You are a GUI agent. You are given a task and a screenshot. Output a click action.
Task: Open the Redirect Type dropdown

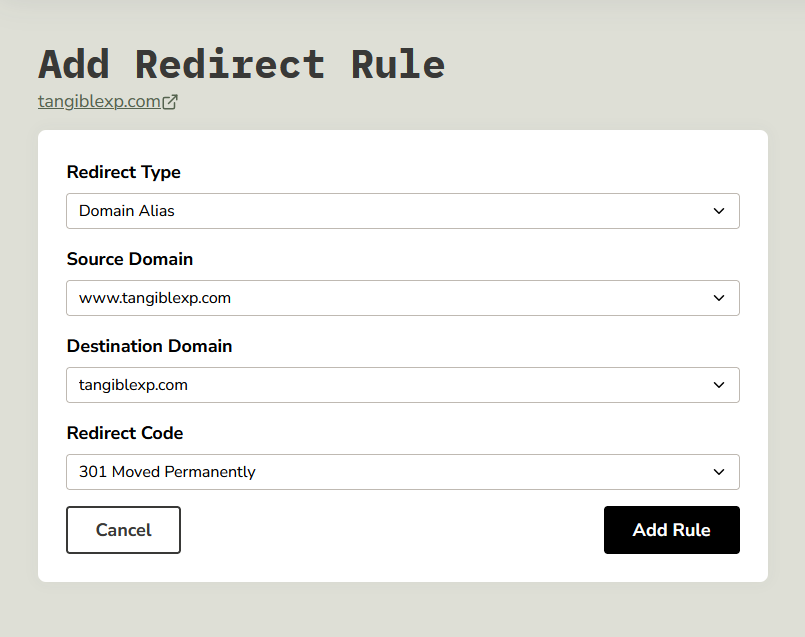pos(402,211)
